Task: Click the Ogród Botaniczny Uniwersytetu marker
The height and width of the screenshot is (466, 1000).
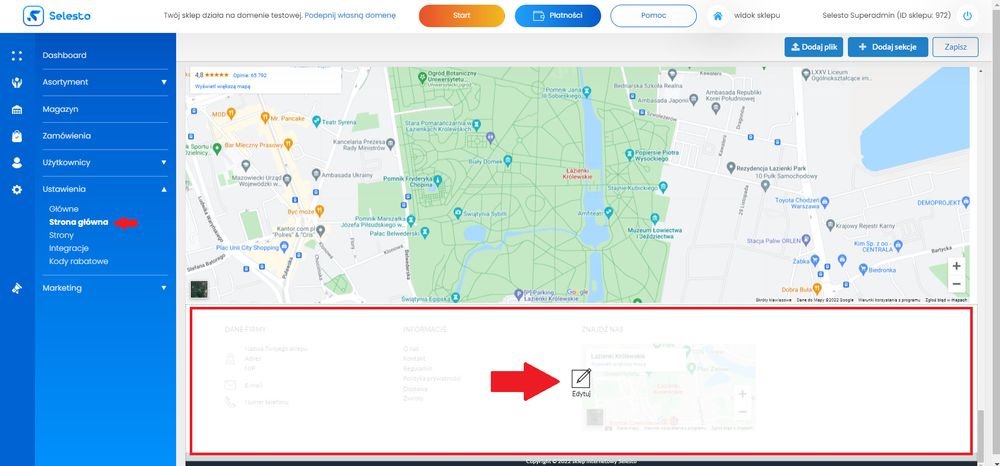Action: [x=422, y=77]
